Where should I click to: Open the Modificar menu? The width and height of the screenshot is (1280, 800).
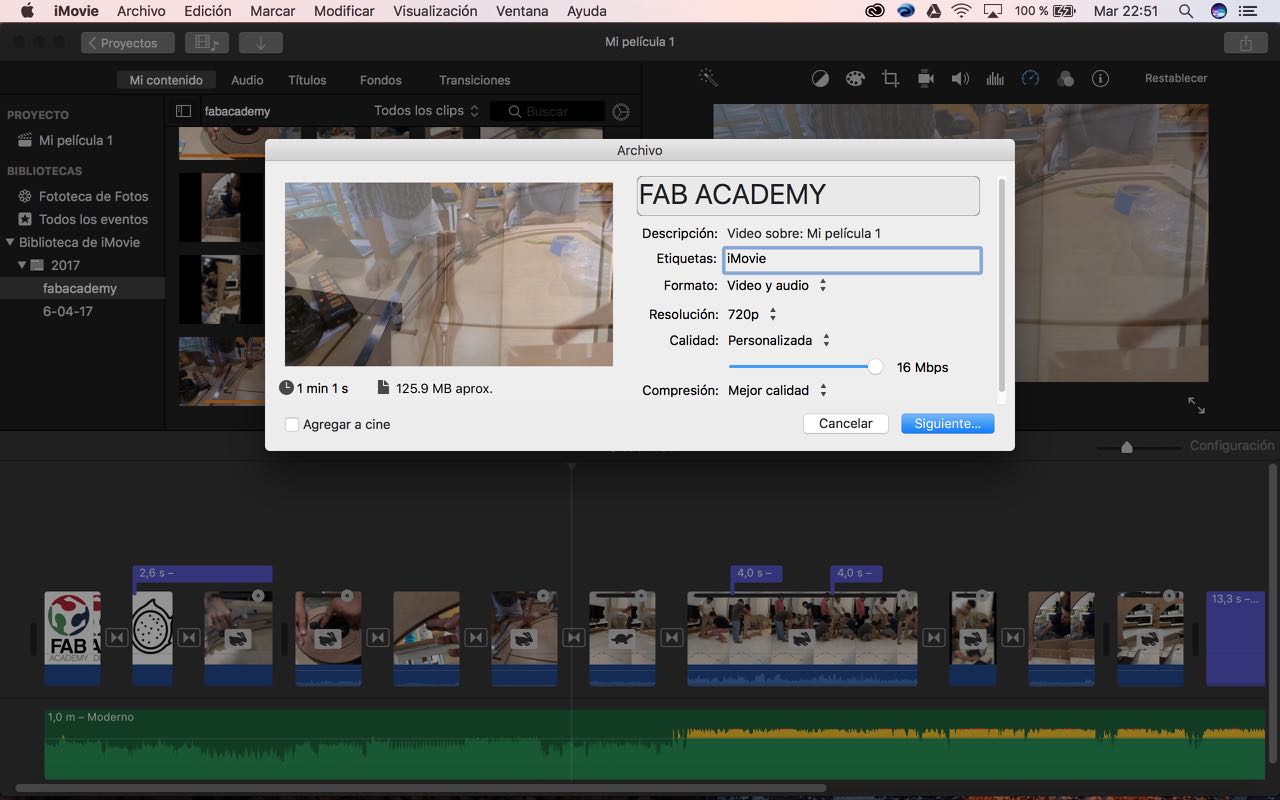tap(344, 11)
